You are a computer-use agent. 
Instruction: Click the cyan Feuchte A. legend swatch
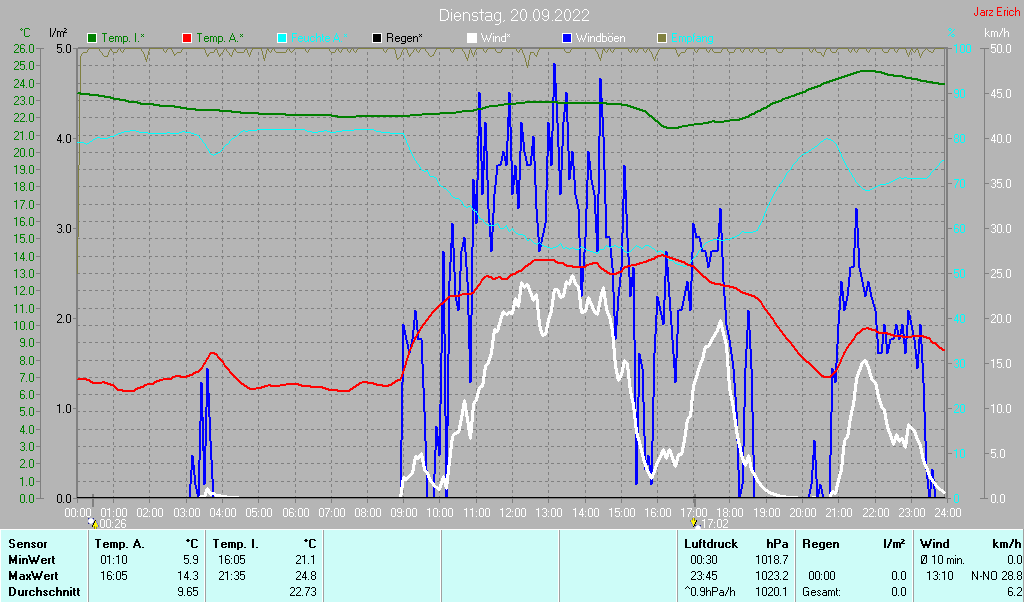click(x=282, y=39)
